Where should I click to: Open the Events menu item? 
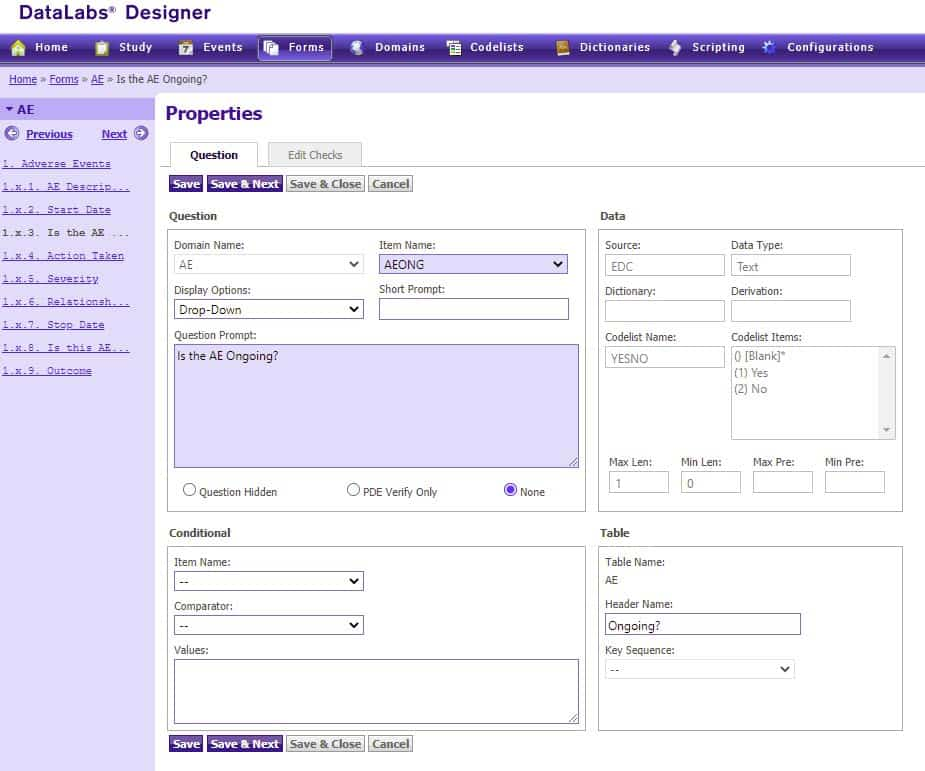pos(222,47)
